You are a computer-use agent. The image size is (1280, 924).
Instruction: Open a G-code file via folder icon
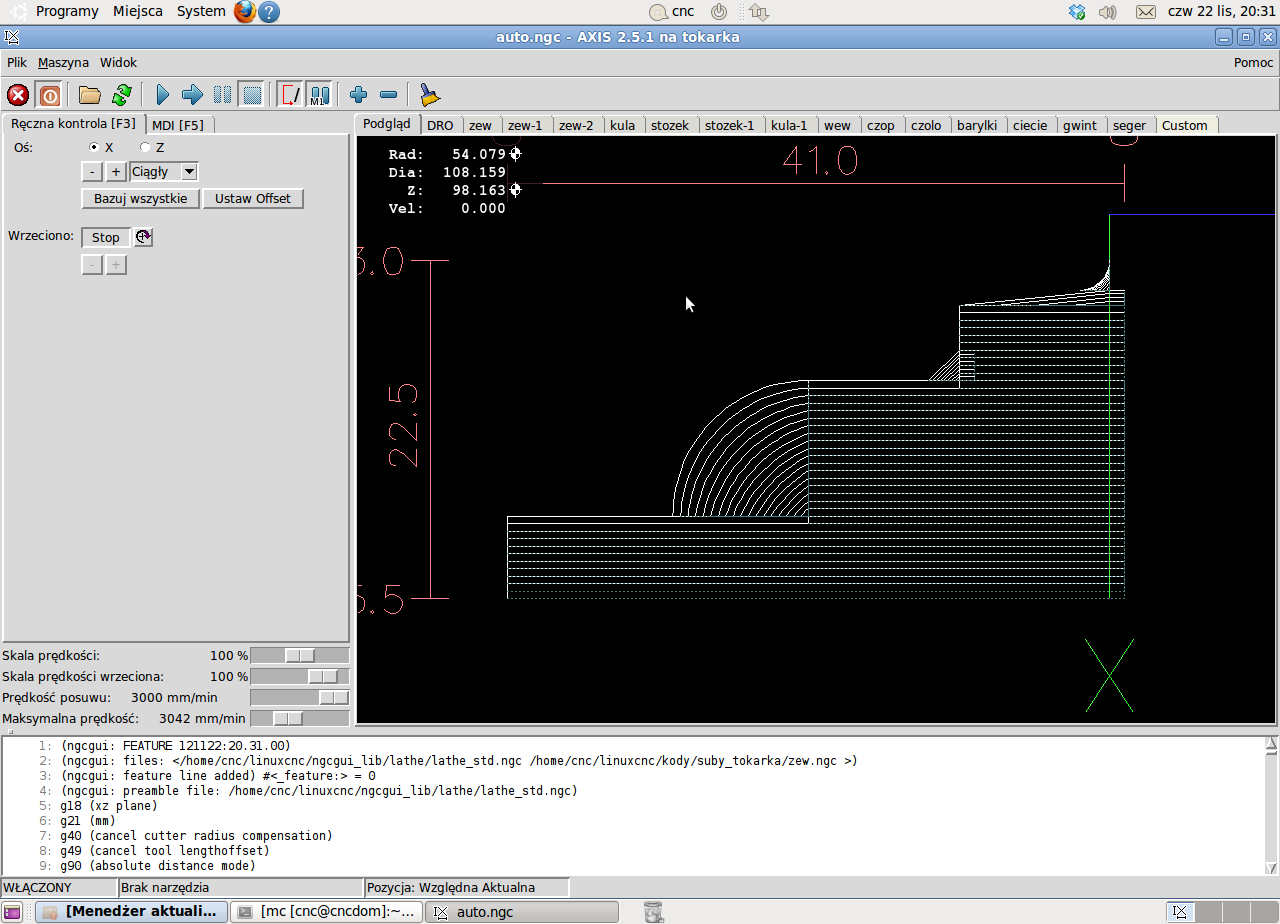(90, 95)
